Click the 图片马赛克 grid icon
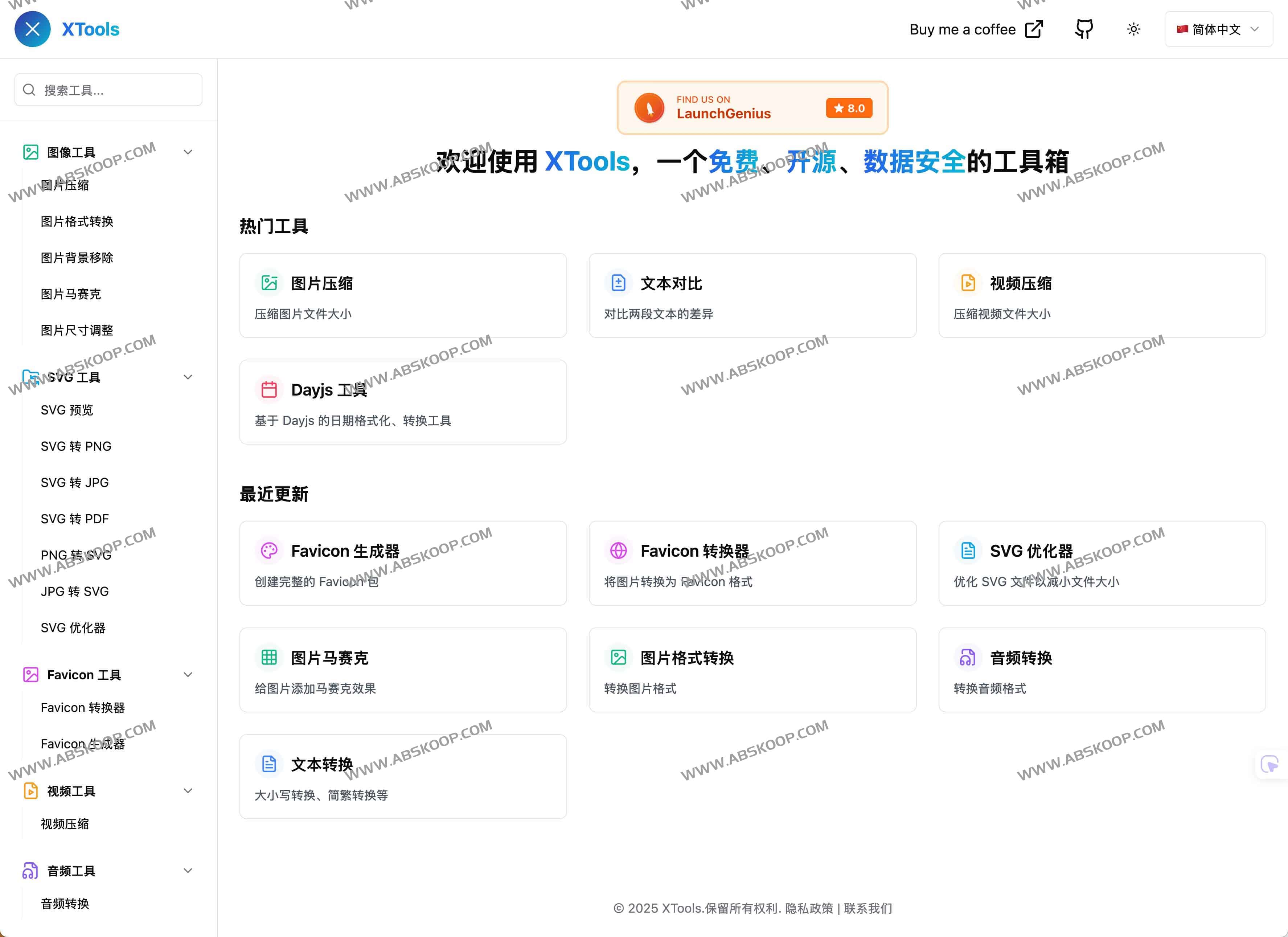Image resolution: width=1288 pixels, height=937 pixels. pos(269,657)
